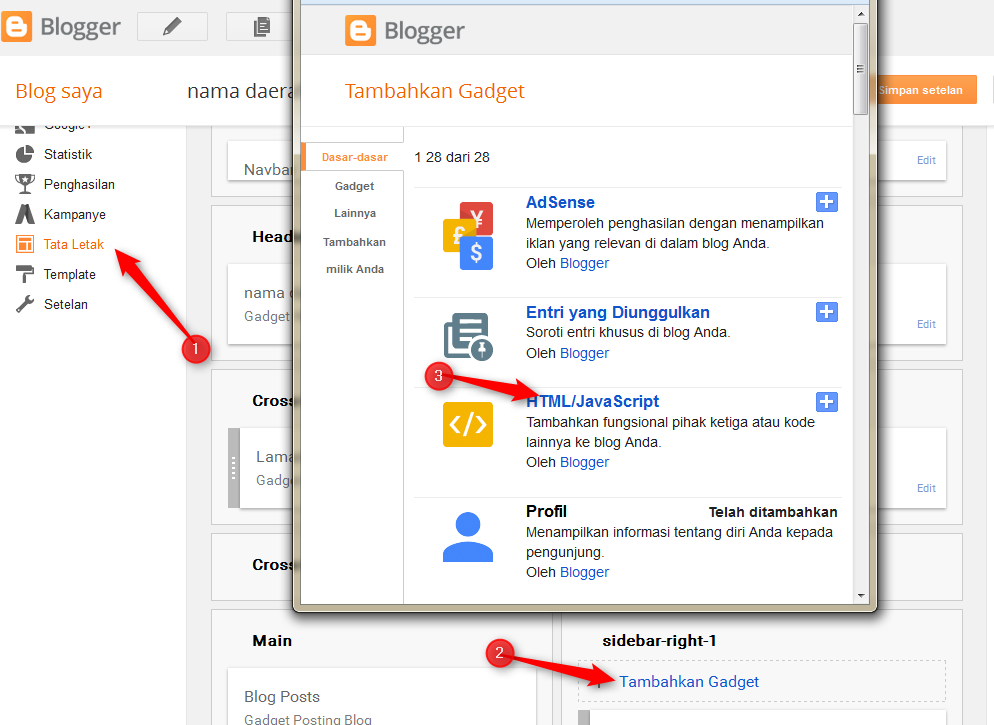
Task: Click the Entri yang Diunggulkan pinned post icon
Action: click(x=468, y=336)
